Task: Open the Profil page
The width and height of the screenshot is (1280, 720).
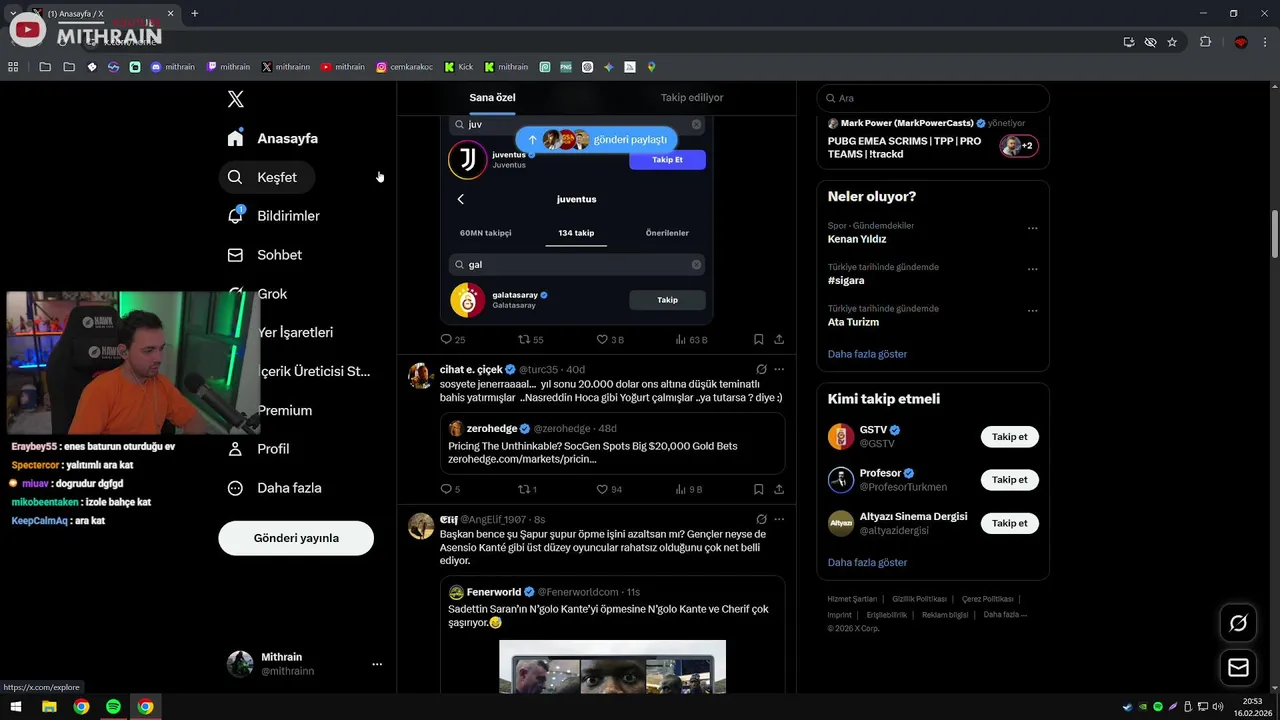Action: pos(258,449)
